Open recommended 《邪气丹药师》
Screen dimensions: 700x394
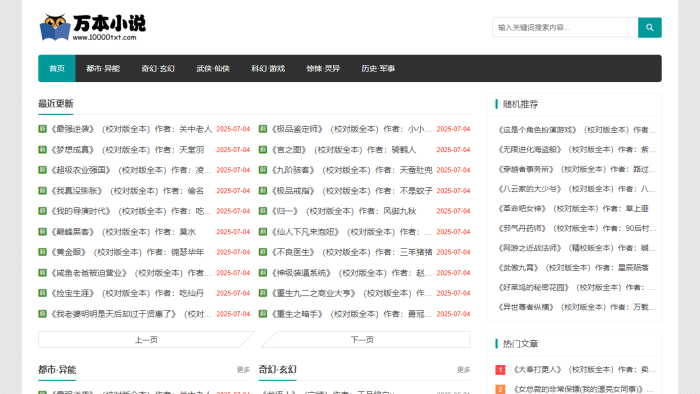click(x=576, y=228)
